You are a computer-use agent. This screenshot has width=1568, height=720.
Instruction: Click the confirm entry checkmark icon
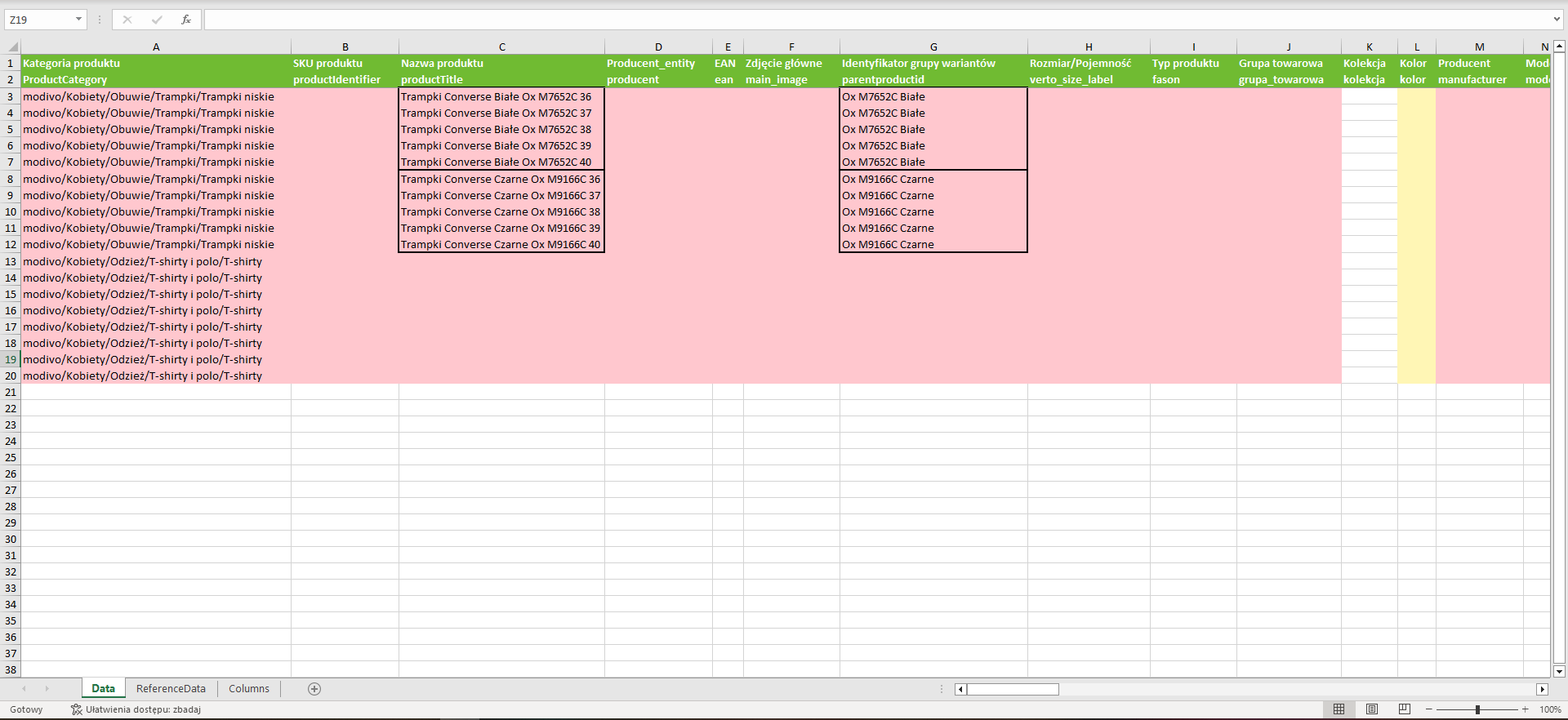click(157, 20)
